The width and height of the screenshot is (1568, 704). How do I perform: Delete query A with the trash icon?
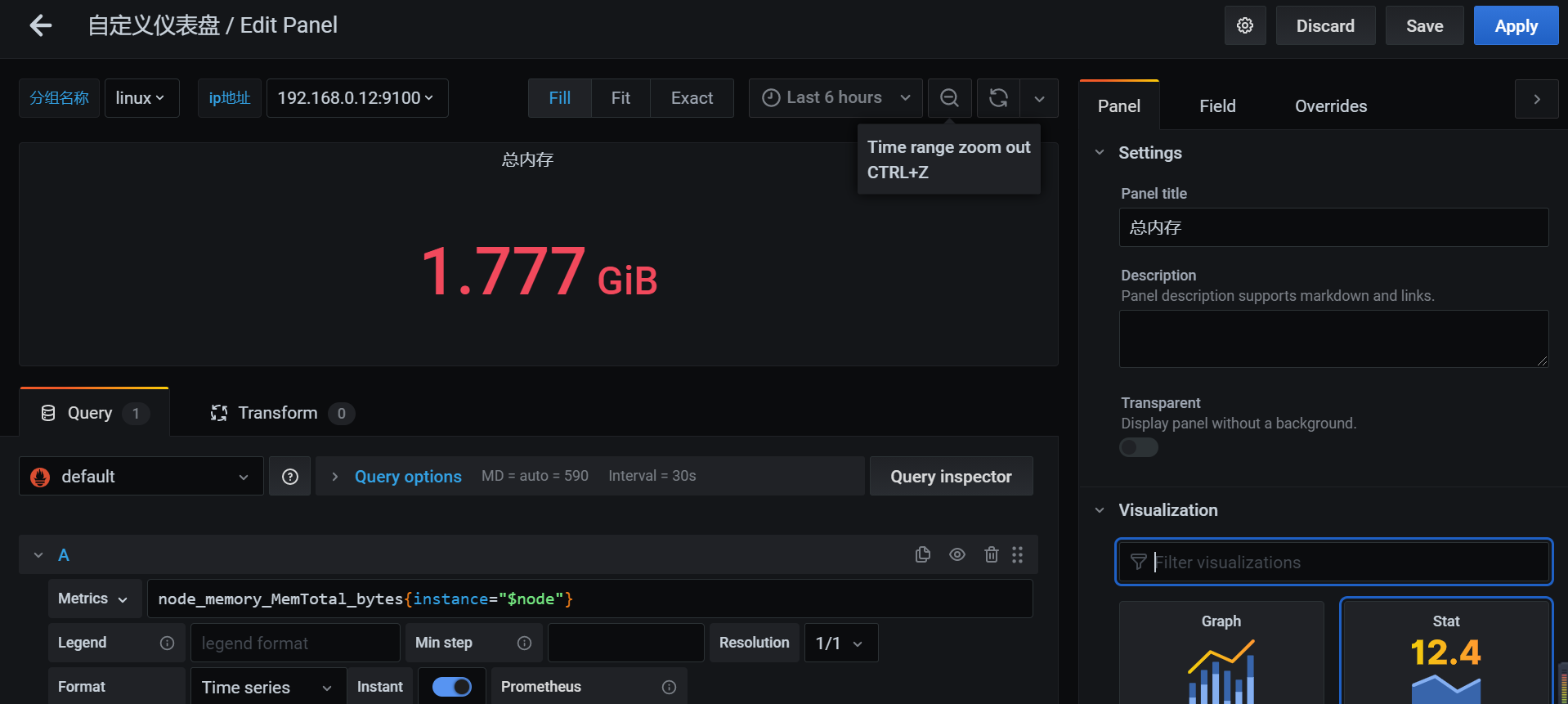click(992, 554)
